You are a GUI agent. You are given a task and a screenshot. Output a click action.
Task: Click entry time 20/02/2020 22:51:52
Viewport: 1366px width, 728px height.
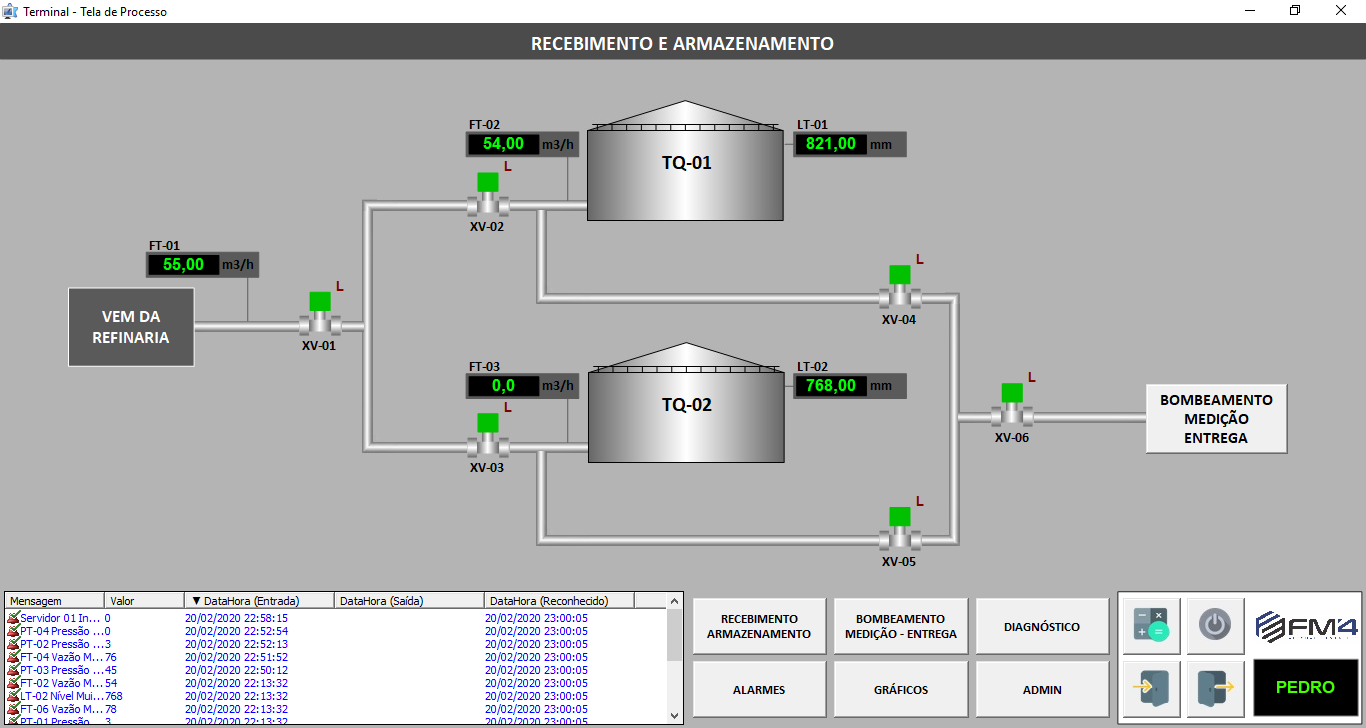[236, 657]
